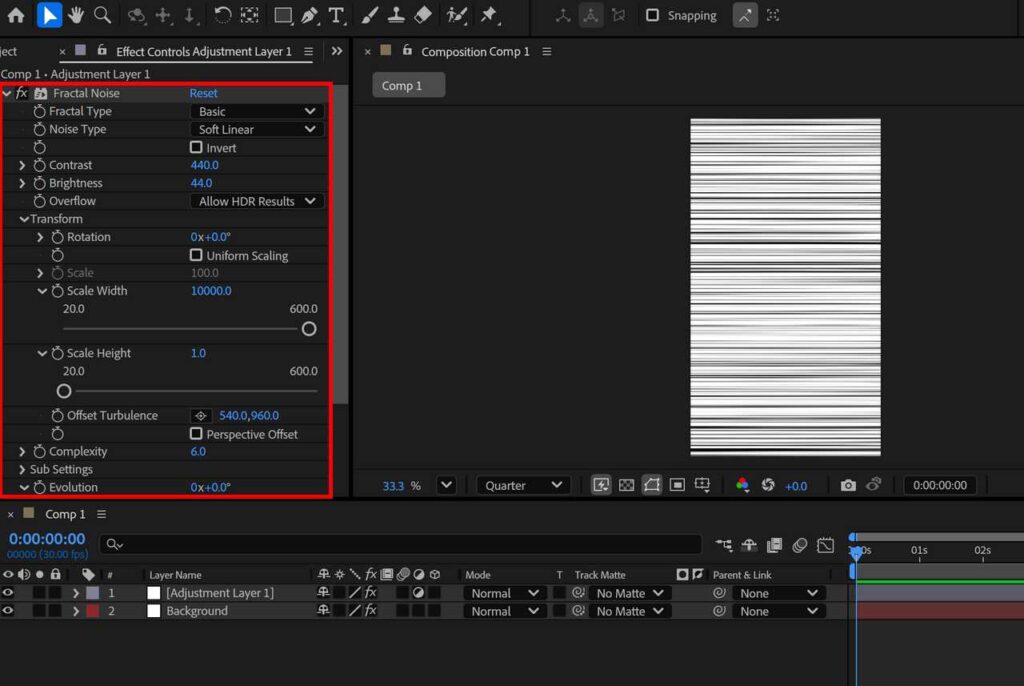Hide the Adjustment Layer 1 eye toggle
The height and width of the screenshot is (686, 1024).
click(8, 593)
